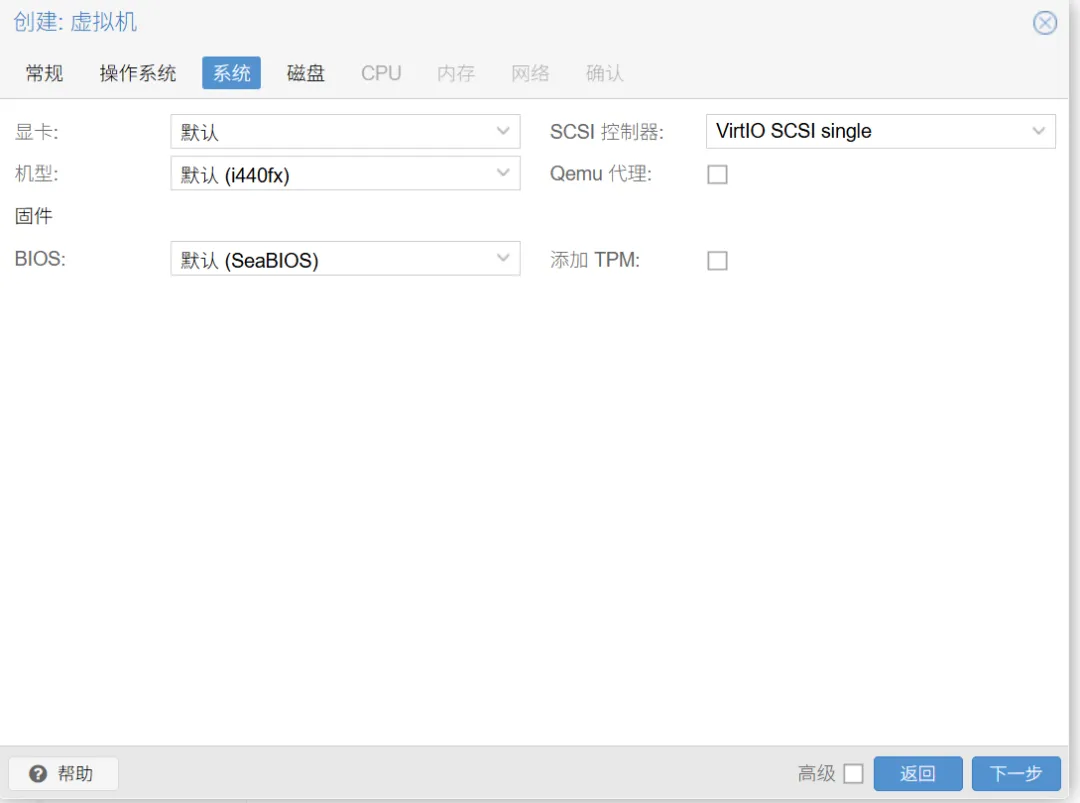Click the 固件 section label
The width and height of the screenshot is (1080, 803).
point(34,216)
